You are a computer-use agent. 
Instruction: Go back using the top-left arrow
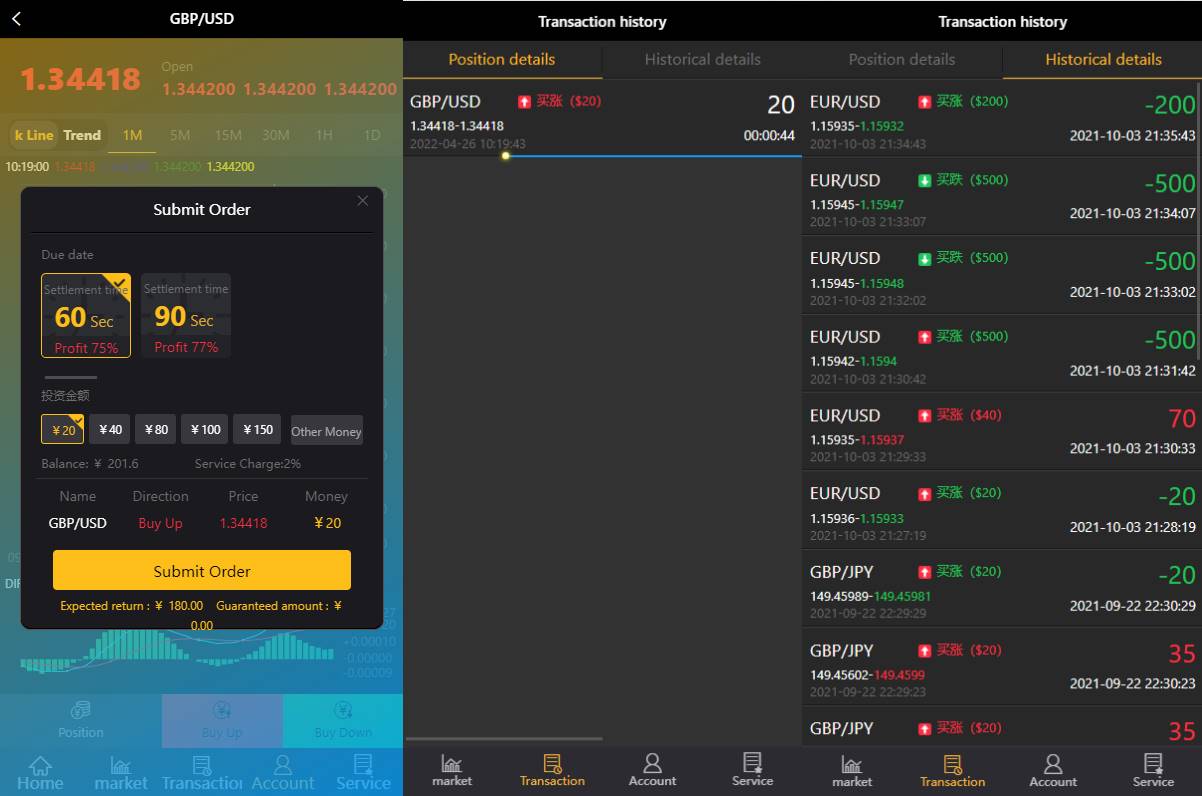[17, 19]
